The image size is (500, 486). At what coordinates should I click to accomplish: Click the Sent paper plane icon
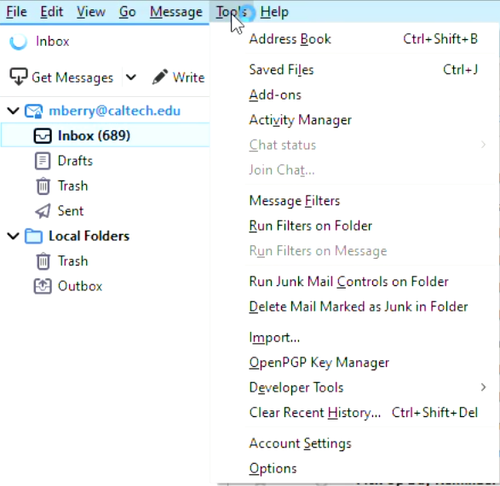click(43, 211)
